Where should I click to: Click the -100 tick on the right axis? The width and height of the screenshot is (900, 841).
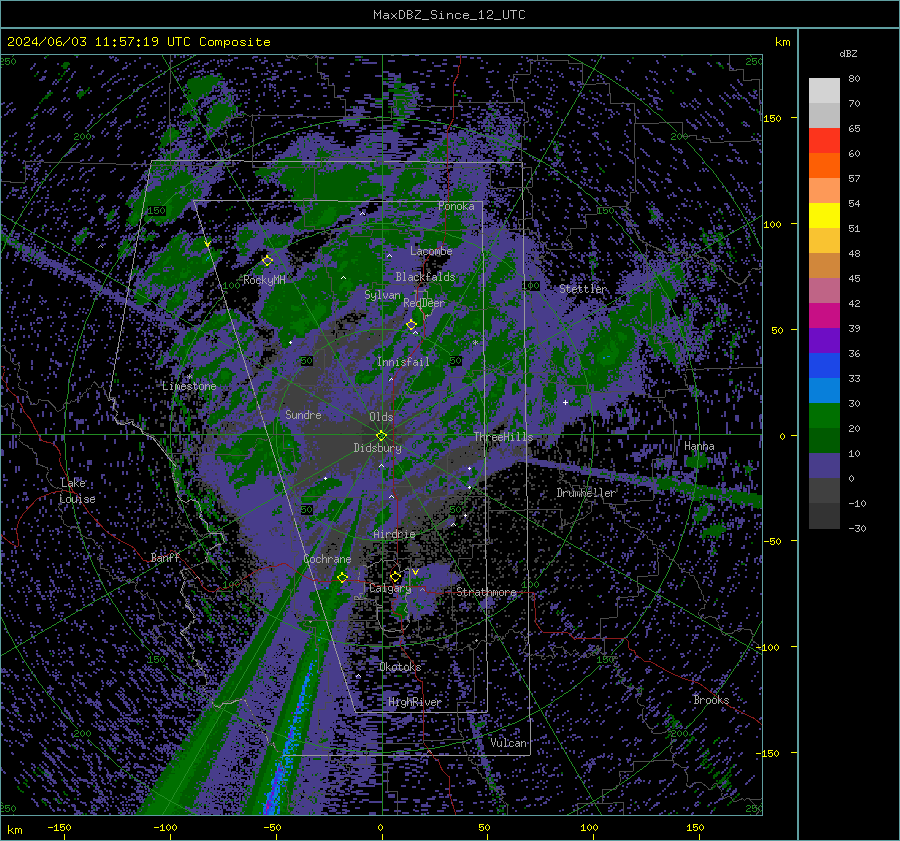768,647
